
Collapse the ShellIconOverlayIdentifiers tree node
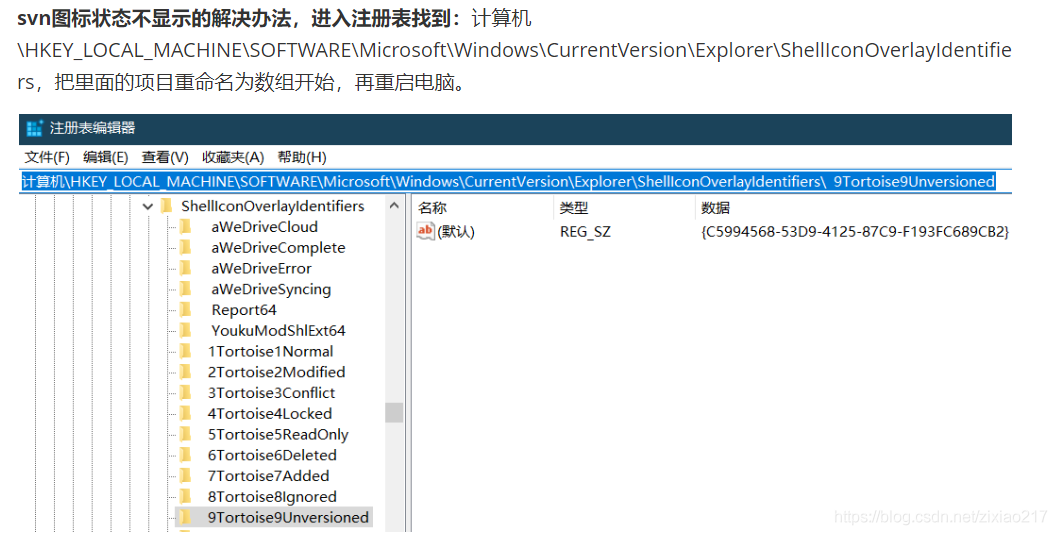[148, 206]
